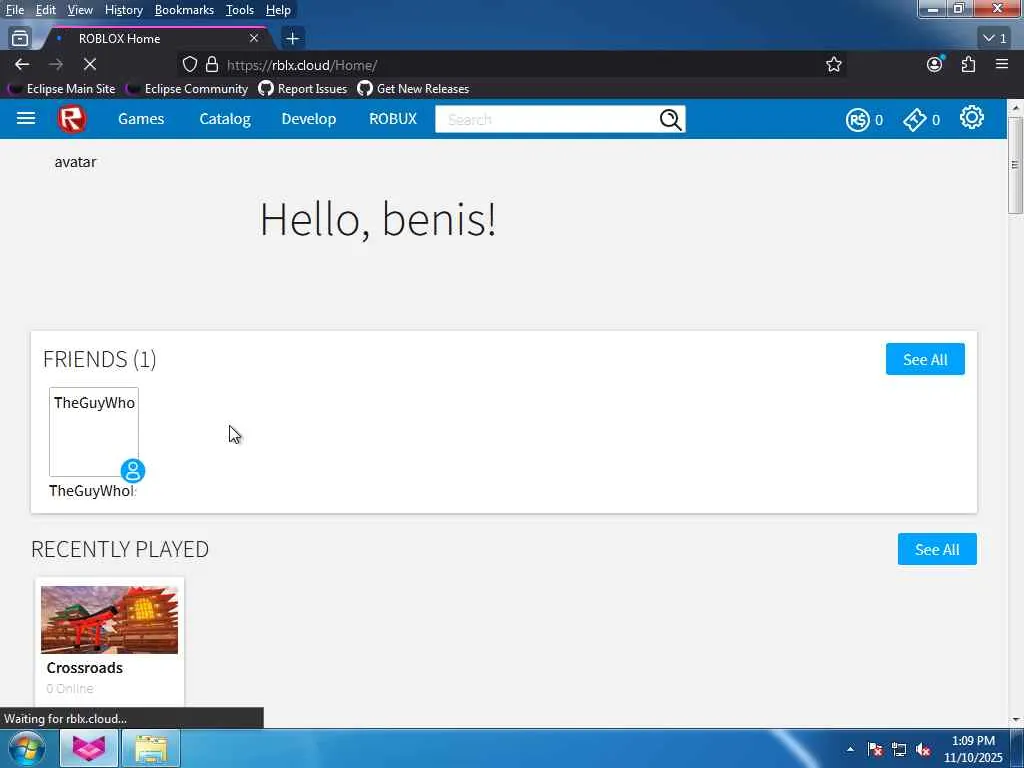The height and width of the screenshot is (768, 1024).
Task: Show hidden system tray icons
Action: [x=850, y=749]
